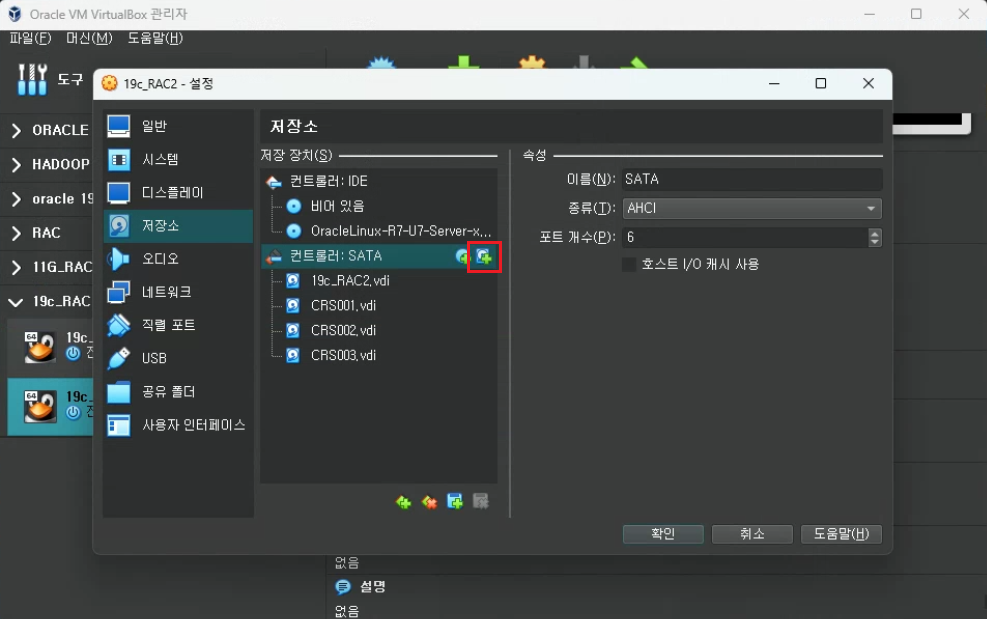Decrease the 포트 개수 with the down arrow
The image size is (987, 619).
pyautogui.click(x=874, y=242)
